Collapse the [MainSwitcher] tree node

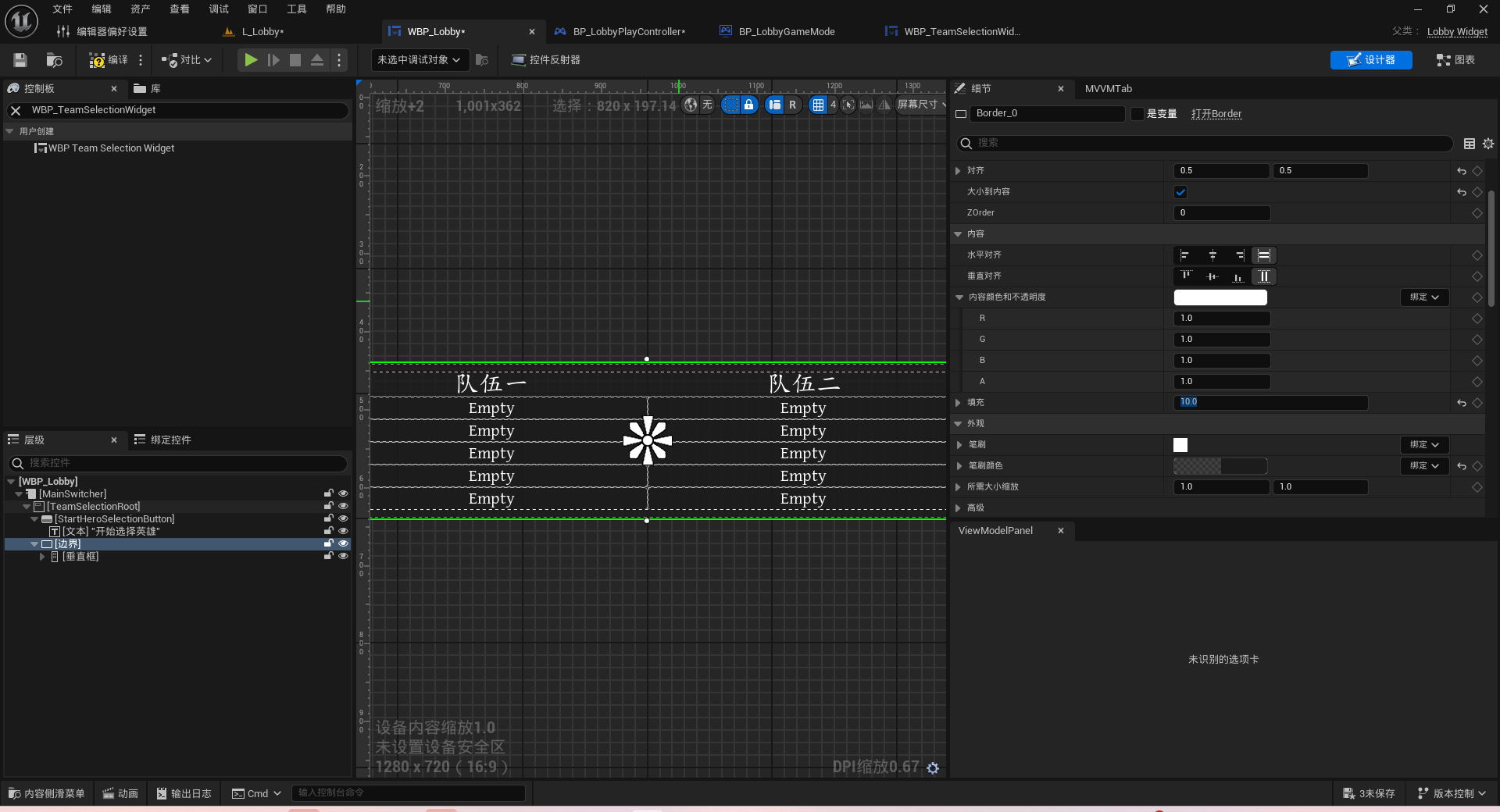[x=19, y=494]
